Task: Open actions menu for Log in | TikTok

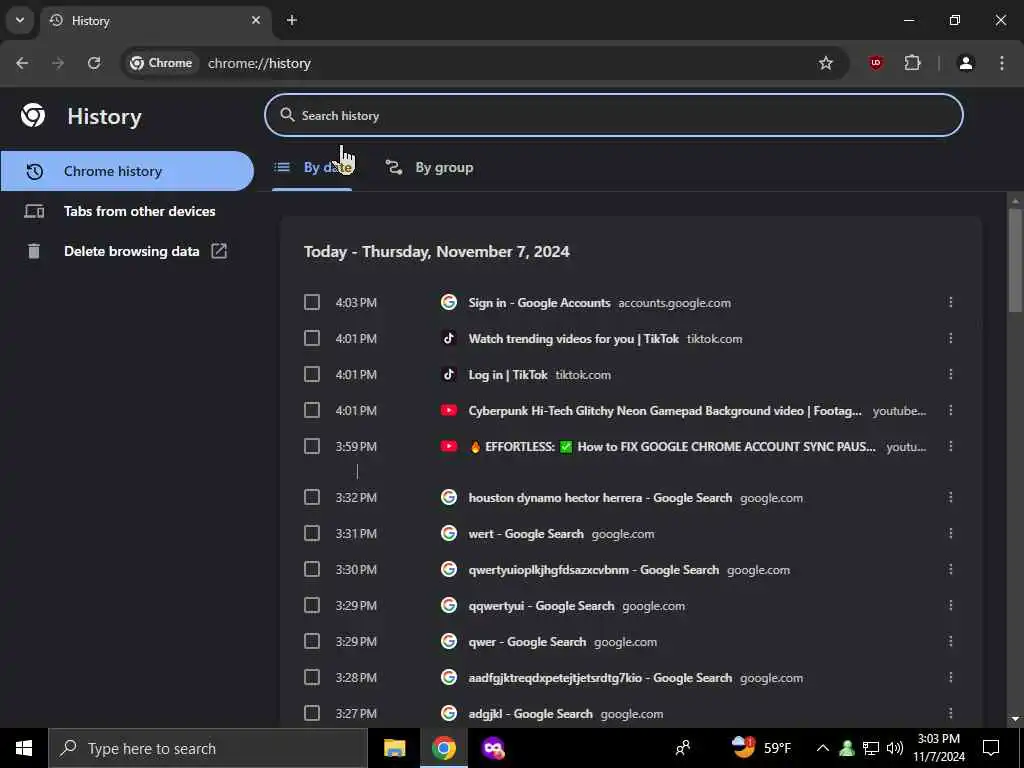Action: tap(950, 374)
